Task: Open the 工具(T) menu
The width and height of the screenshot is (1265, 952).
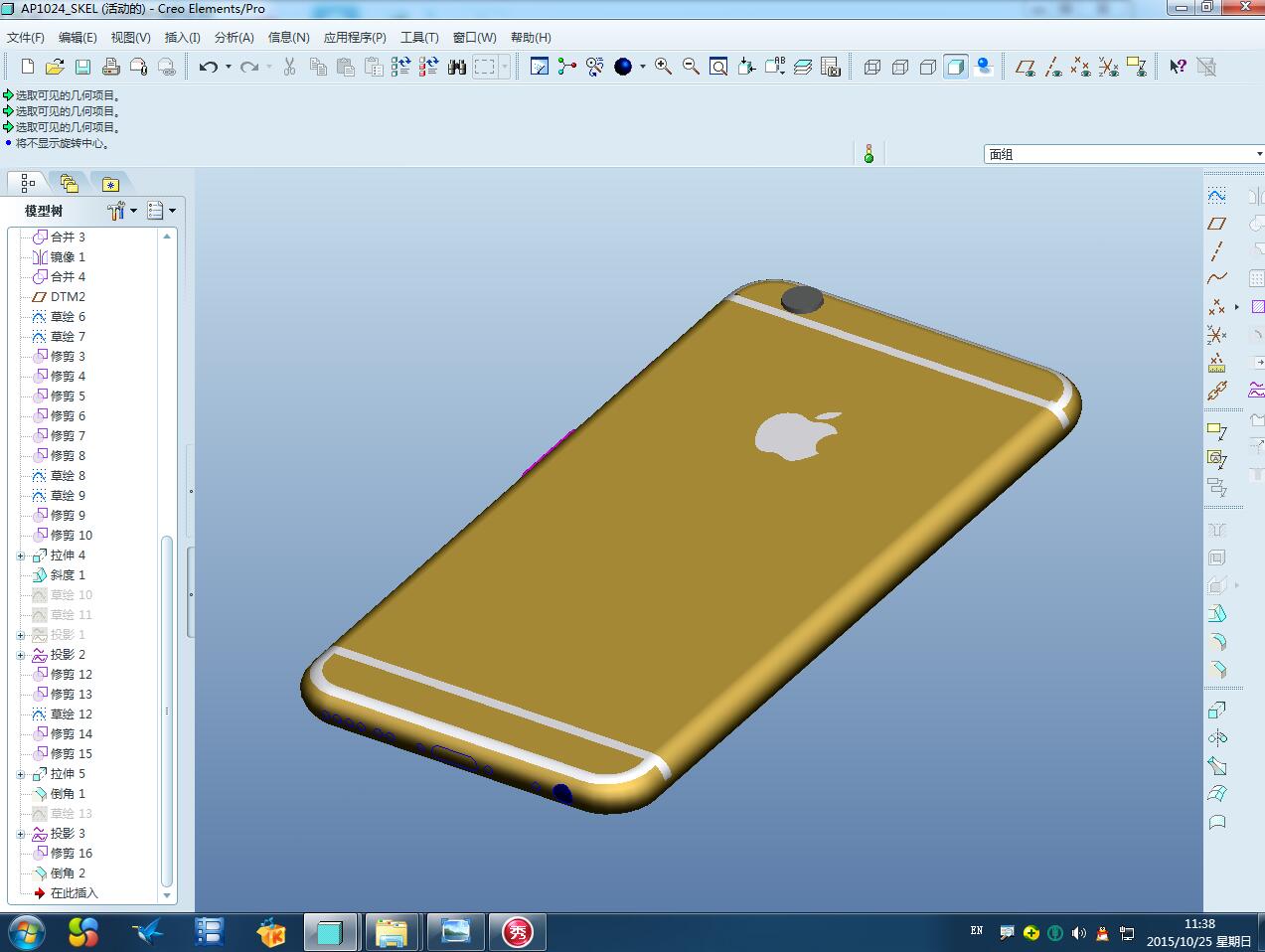Action: pos(419,38)
